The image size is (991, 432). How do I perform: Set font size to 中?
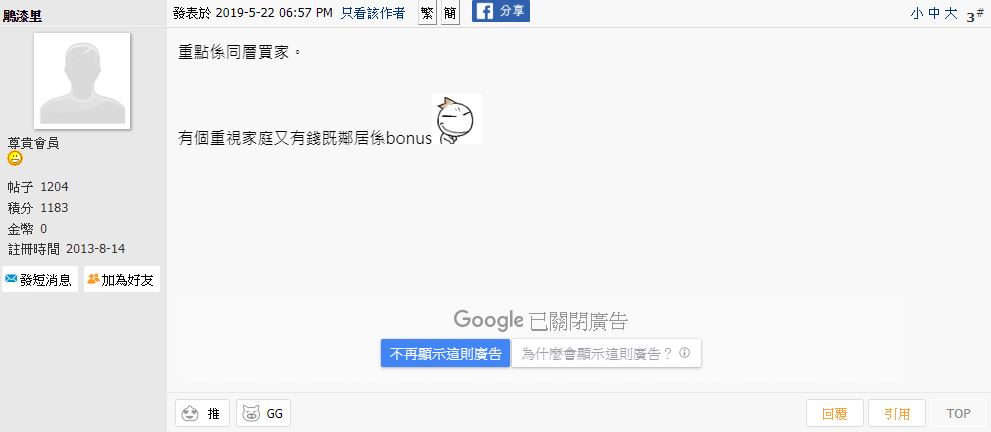point(933,13)
